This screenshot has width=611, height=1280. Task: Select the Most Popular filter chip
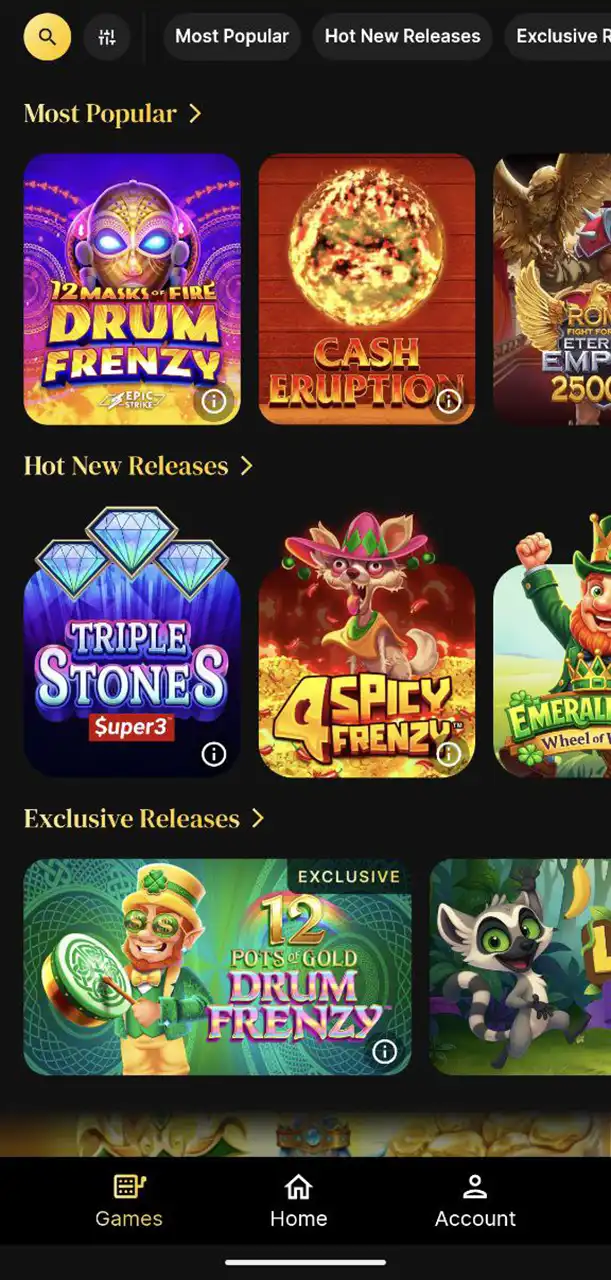coord(232,37)
